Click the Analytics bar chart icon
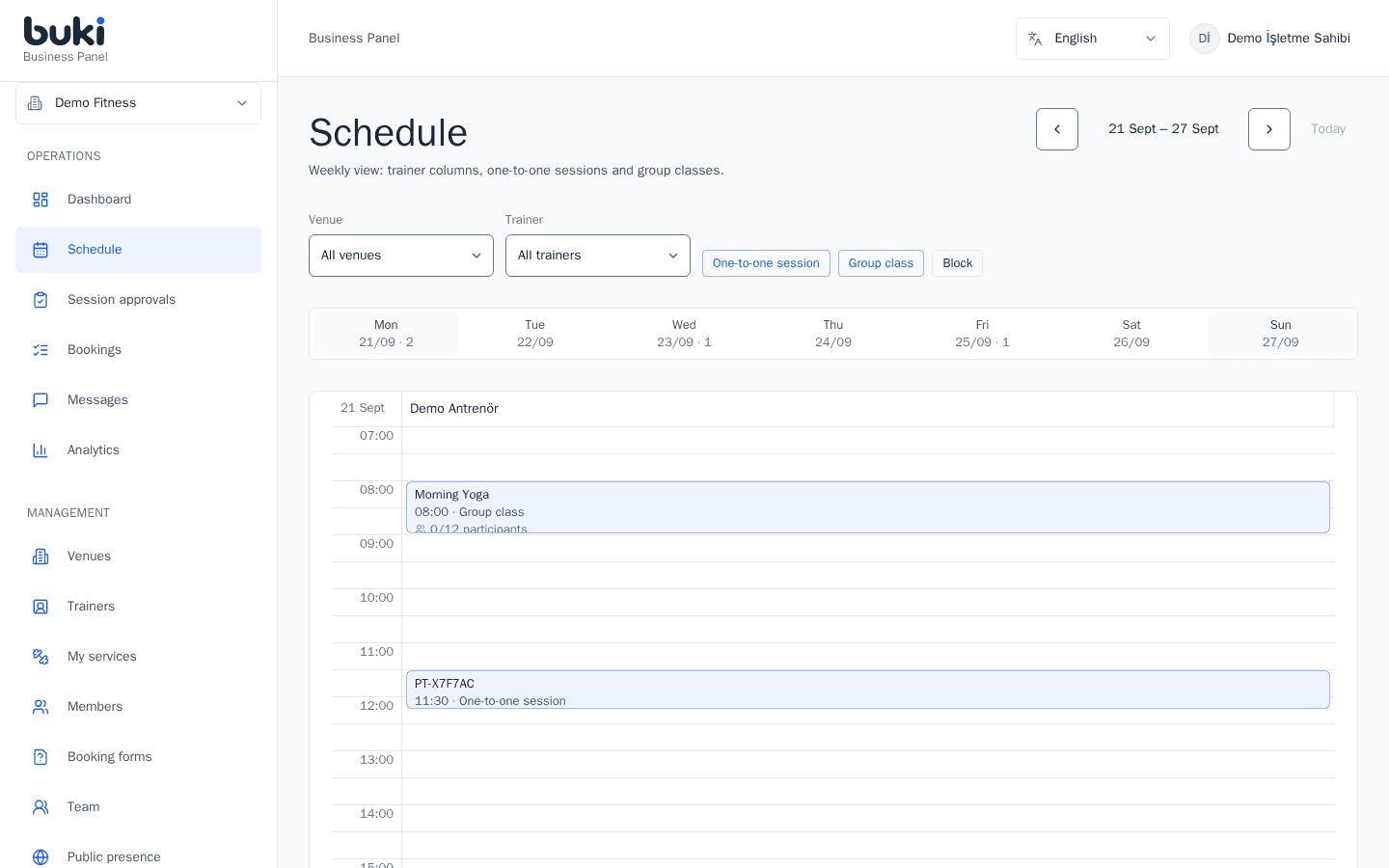This screenshot has width=1389, height=868. point(41,450)
